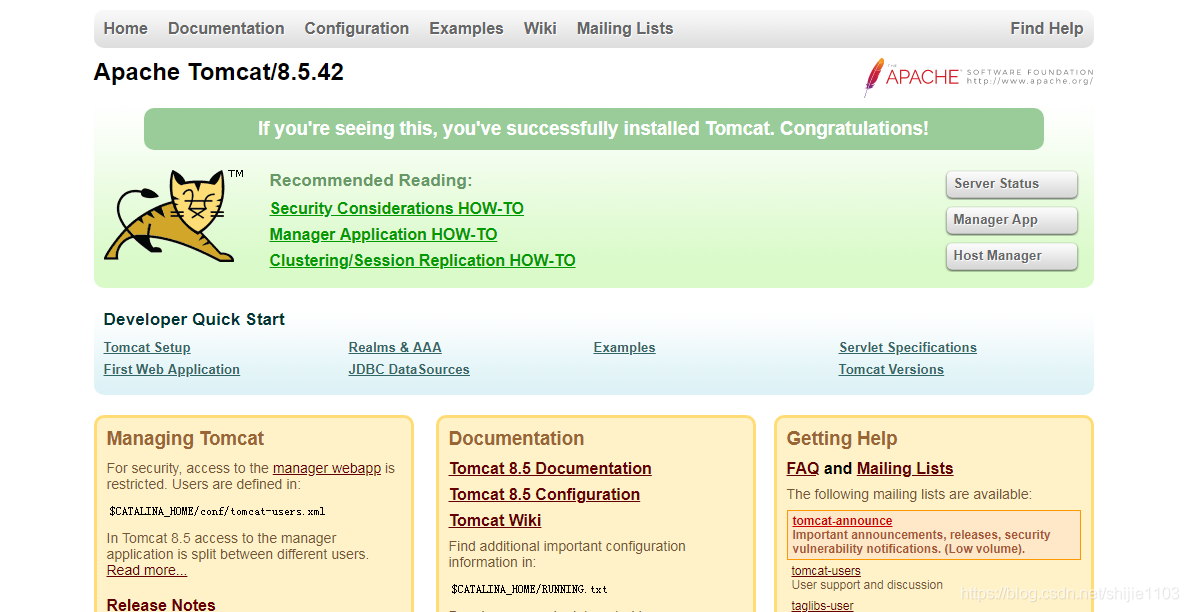Click the Examples link under Developer Quick Start
Viewport: 1189px width, 612px height.
point(624,347)
